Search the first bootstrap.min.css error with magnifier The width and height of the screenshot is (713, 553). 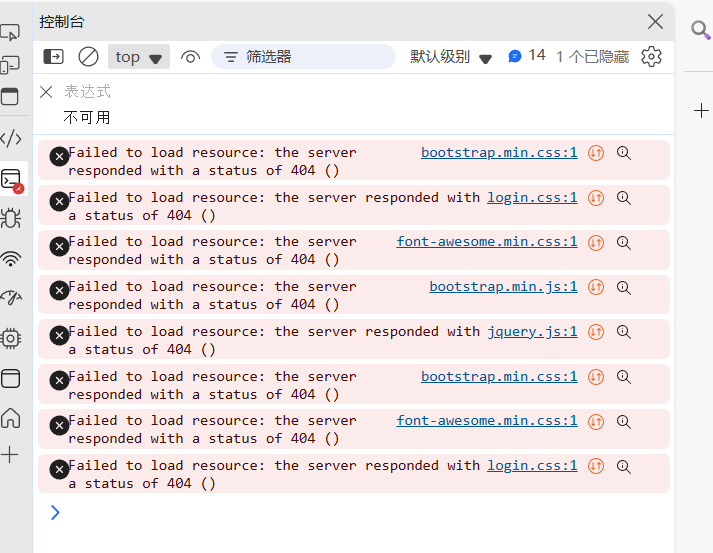pos(623,153)
